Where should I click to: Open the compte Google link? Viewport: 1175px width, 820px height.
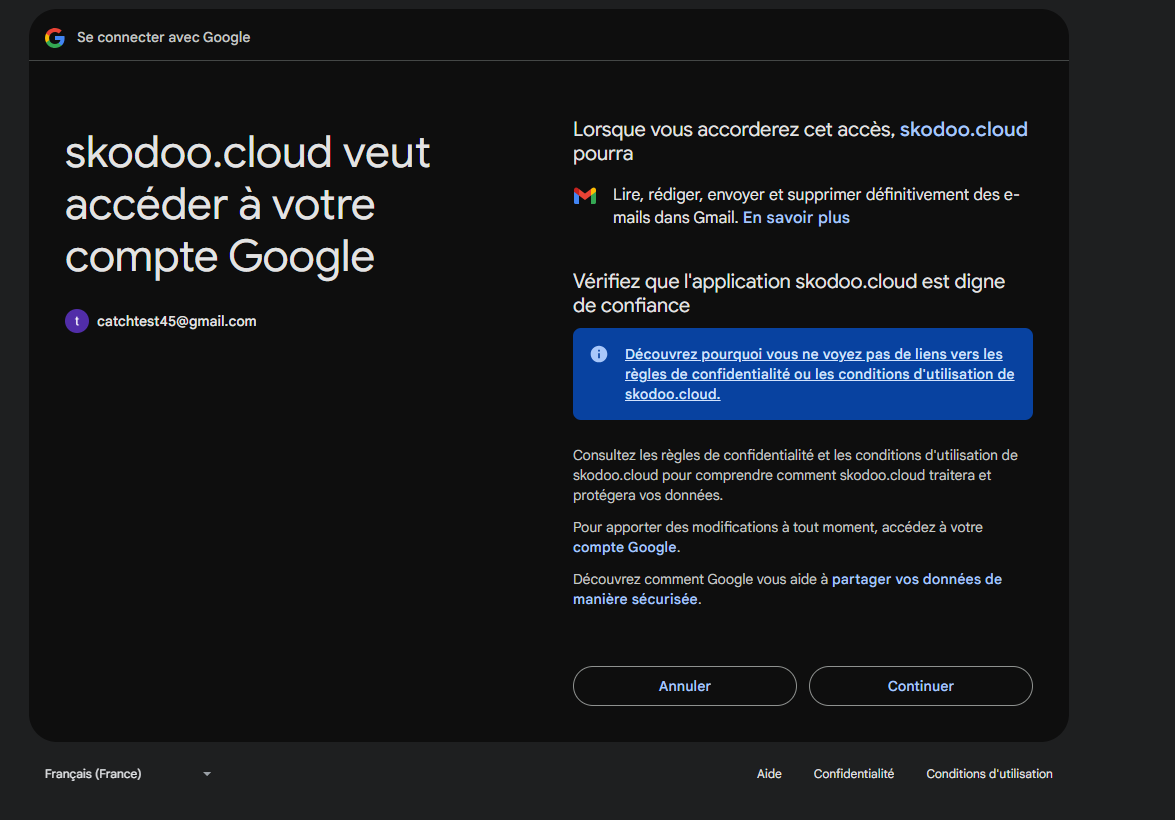click(624, 547)
